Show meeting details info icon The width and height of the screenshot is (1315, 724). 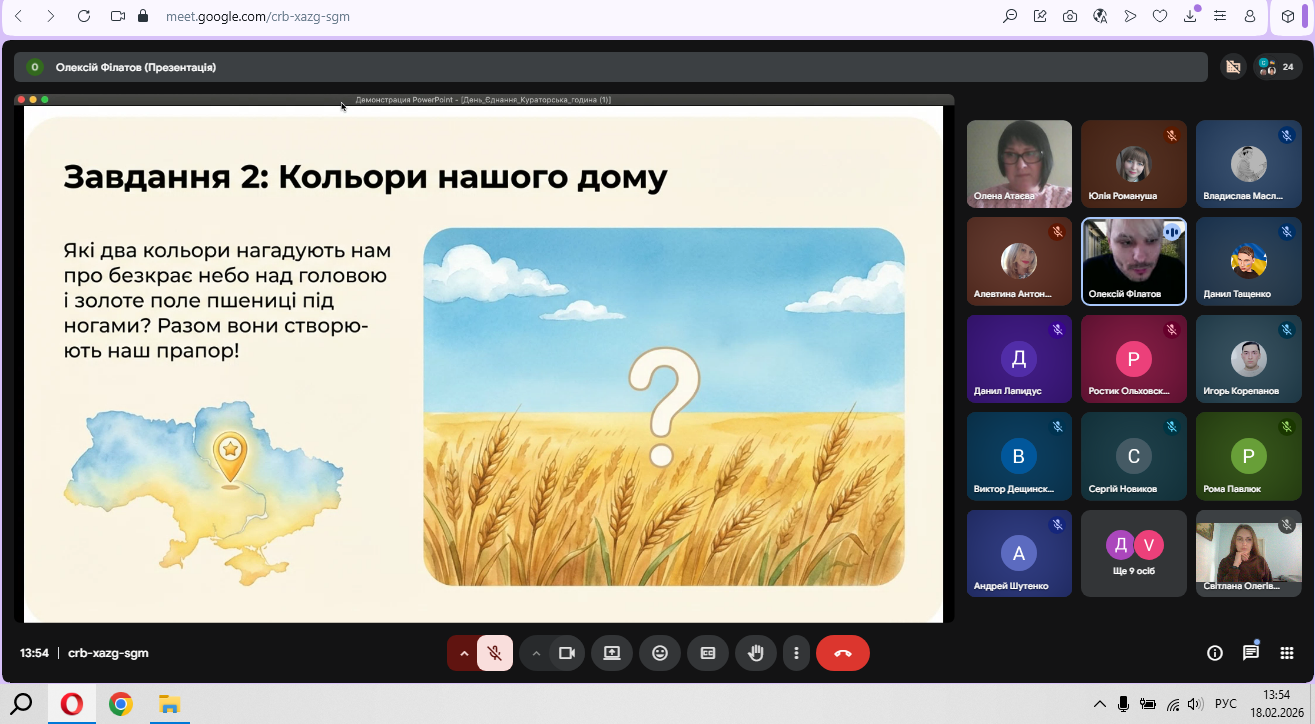click(1215, 653)
